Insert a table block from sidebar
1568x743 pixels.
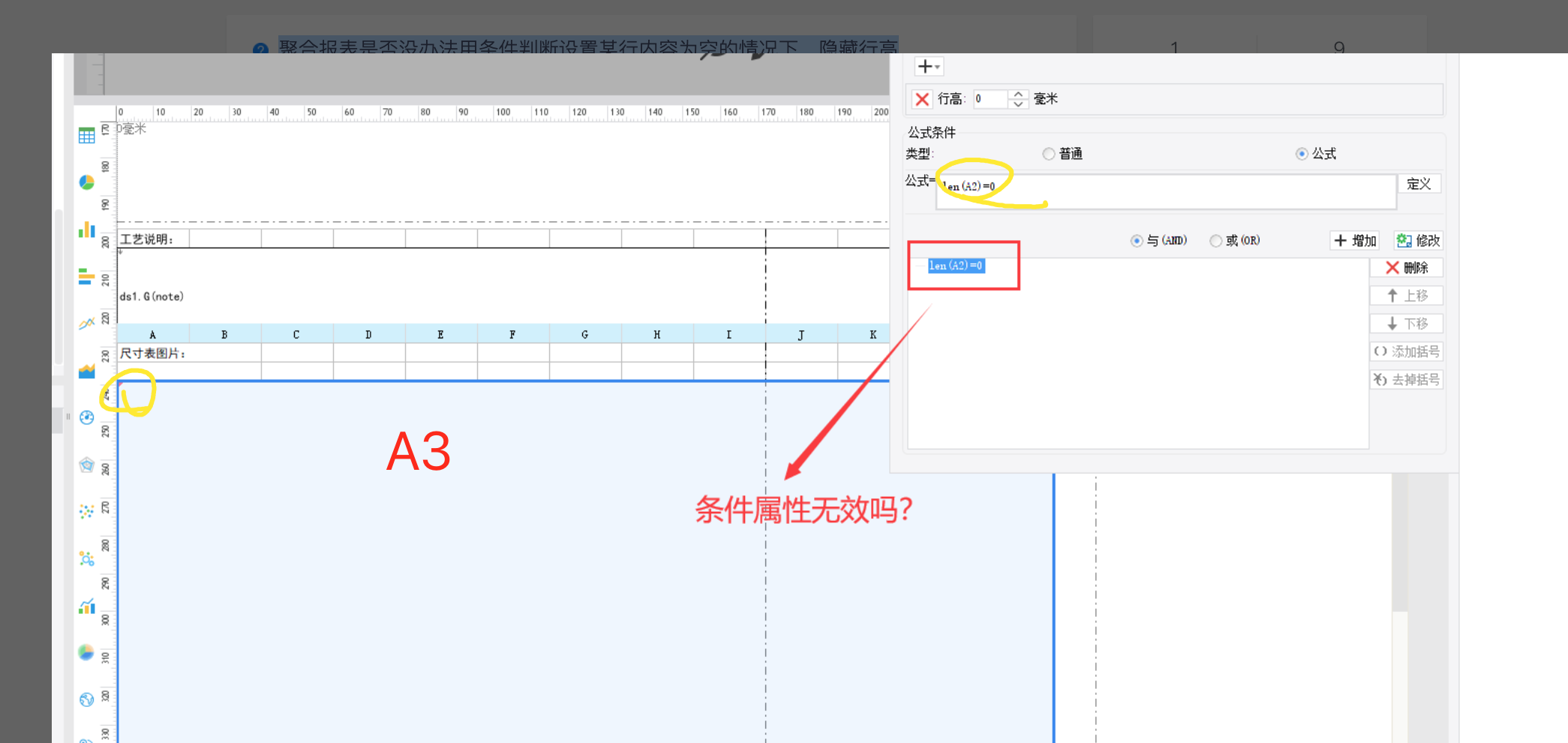(86, 136)
